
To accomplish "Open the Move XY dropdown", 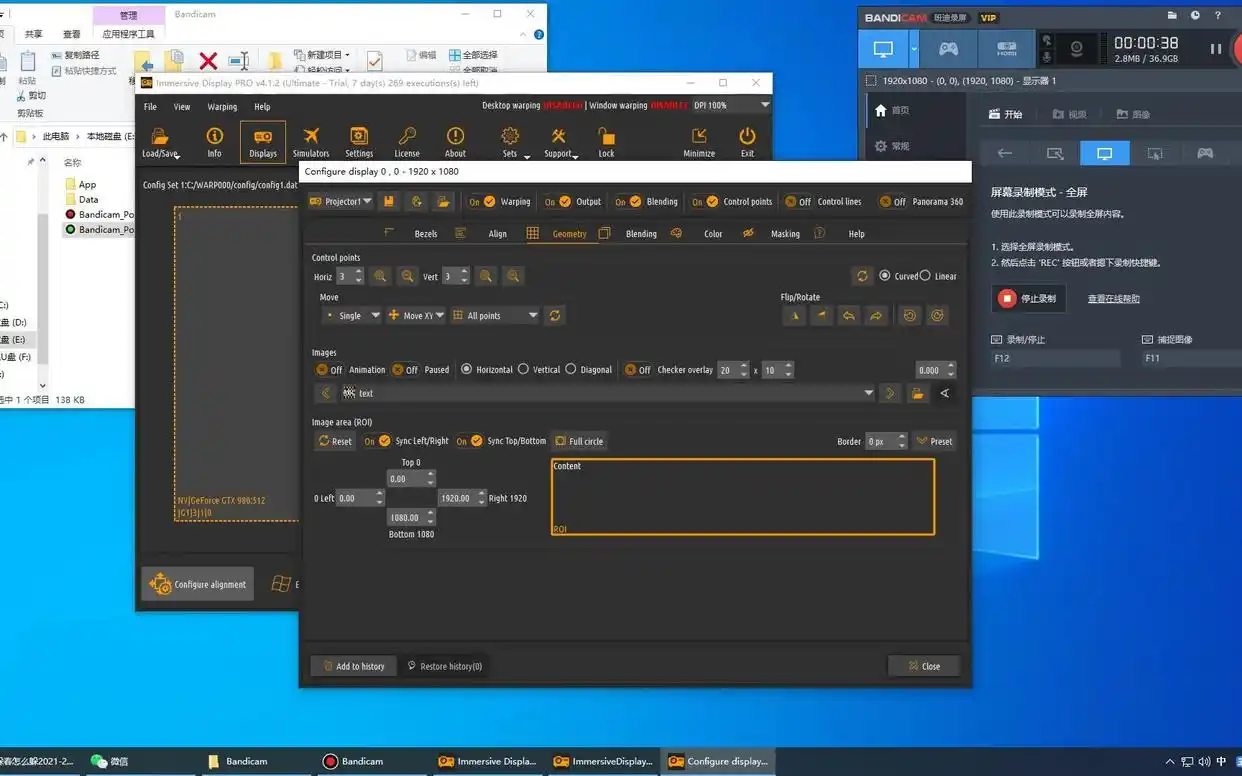I will (x=416, y=315).
